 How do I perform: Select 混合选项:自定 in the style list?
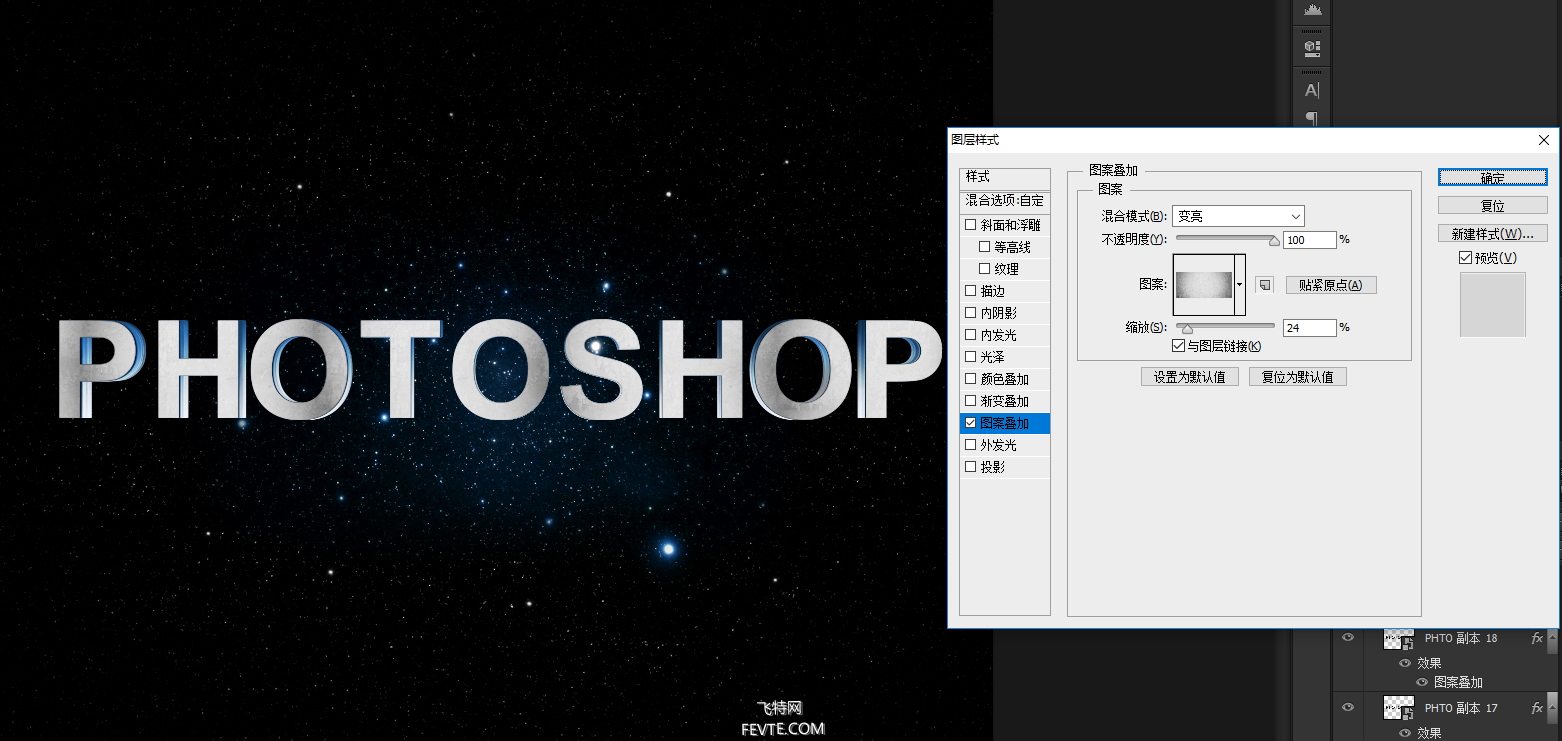(x=1005, y=201)
